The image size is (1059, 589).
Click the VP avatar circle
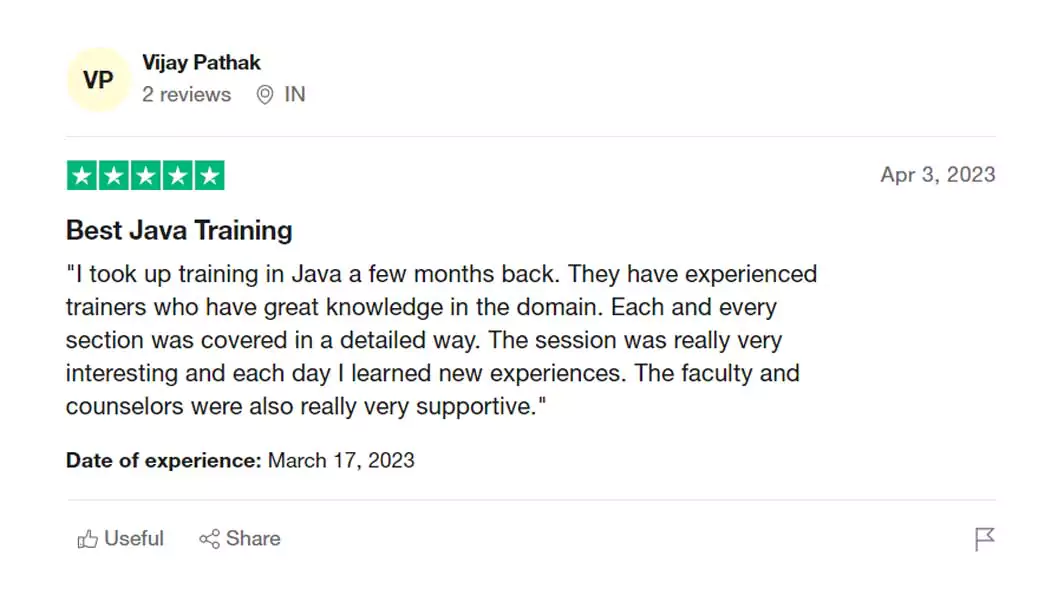(x=98, y=80)
